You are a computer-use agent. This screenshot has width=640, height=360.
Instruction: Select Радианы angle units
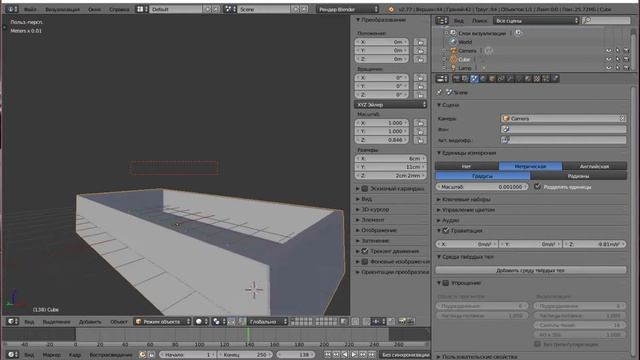click(578, 176)
